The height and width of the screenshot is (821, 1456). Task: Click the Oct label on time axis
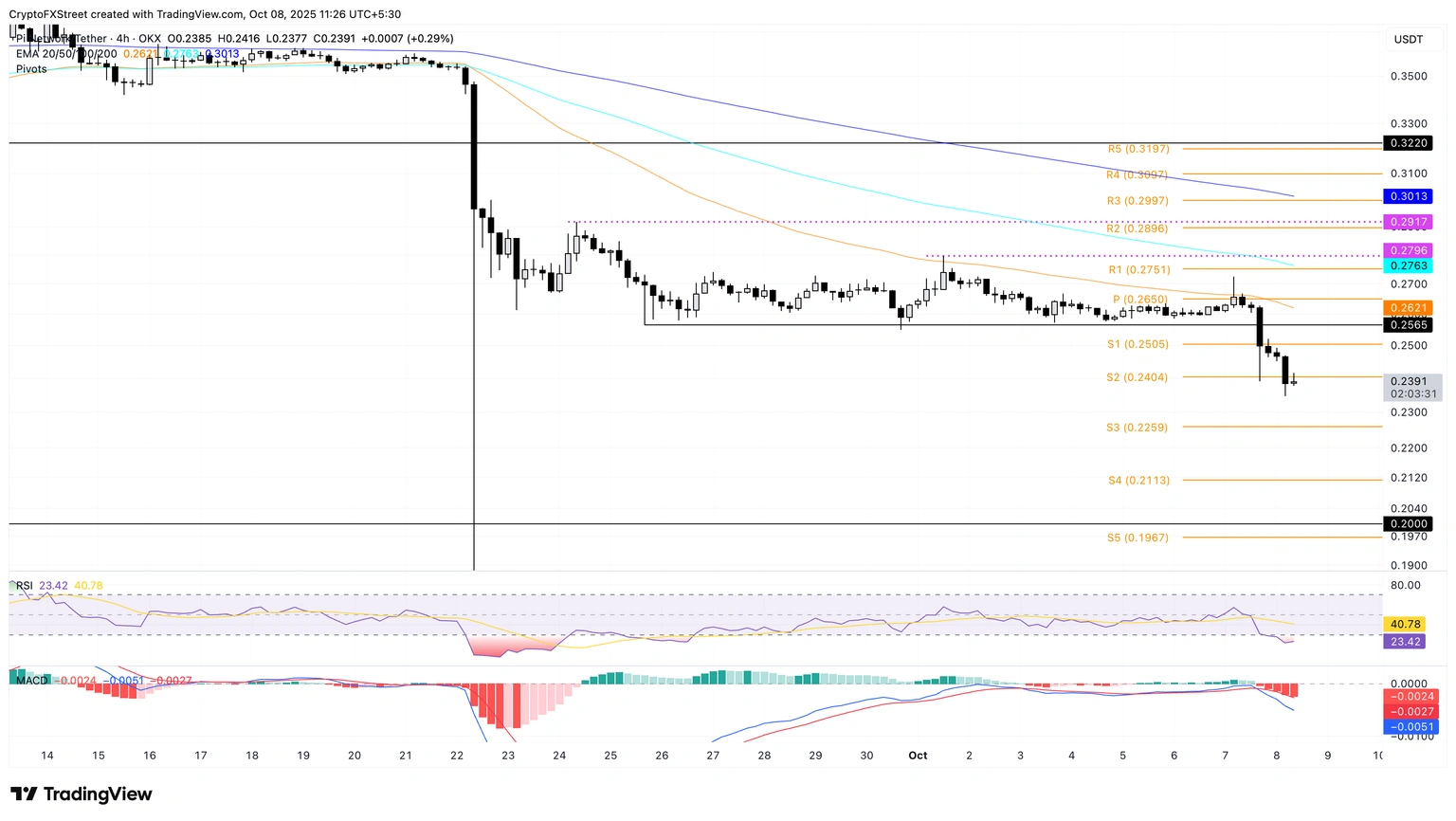tap(918, 756)
